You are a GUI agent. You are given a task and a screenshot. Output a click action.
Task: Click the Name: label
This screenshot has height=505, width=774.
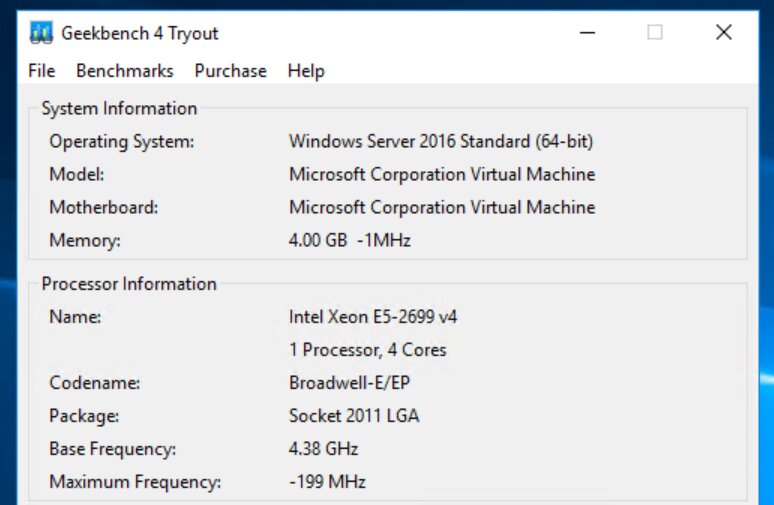76,317
